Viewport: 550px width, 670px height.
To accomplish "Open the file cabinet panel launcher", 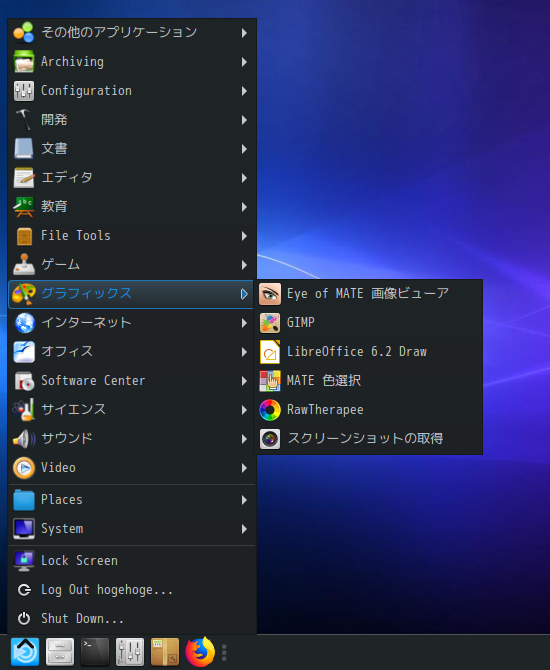I will click(x=59, y=652).
